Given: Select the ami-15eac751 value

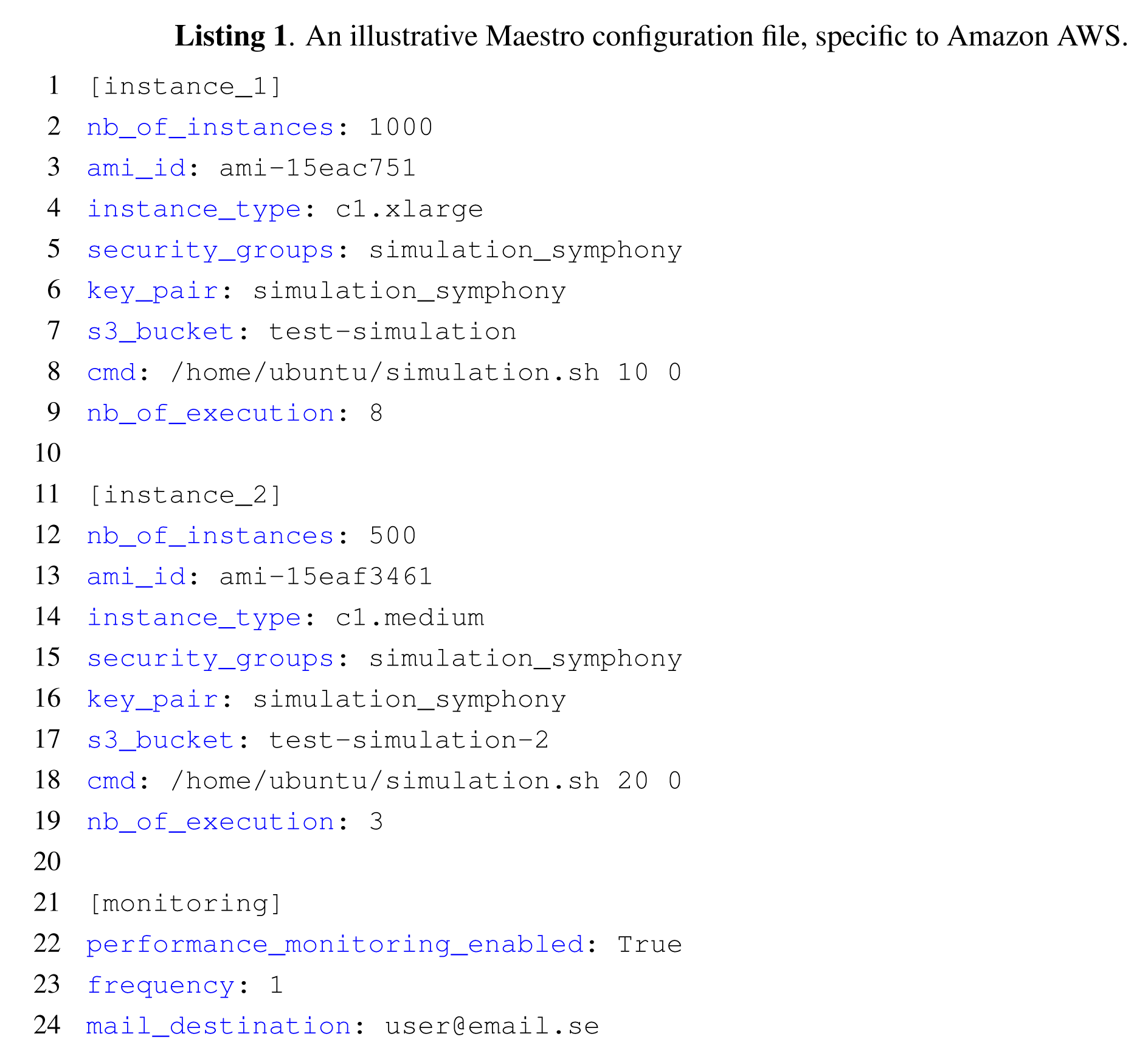Looking at the screenshot, I should coord(317,168).
